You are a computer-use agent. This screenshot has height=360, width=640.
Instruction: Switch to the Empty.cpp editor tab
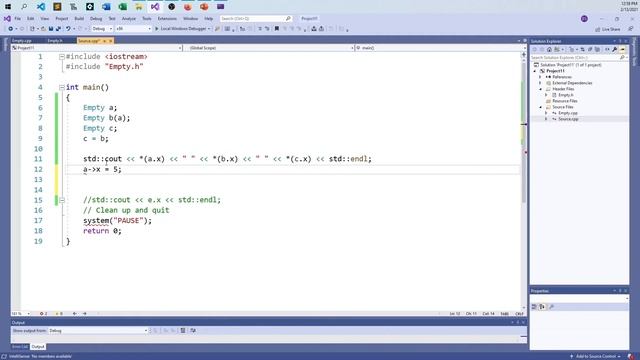pos(22,41)
